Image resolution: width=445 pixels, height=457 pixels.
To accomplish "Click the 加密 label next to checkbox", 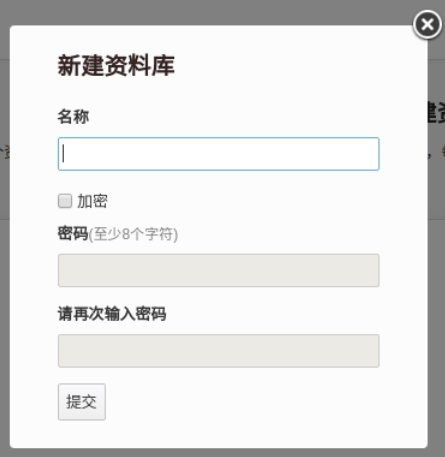I will [x=92, y=201].
